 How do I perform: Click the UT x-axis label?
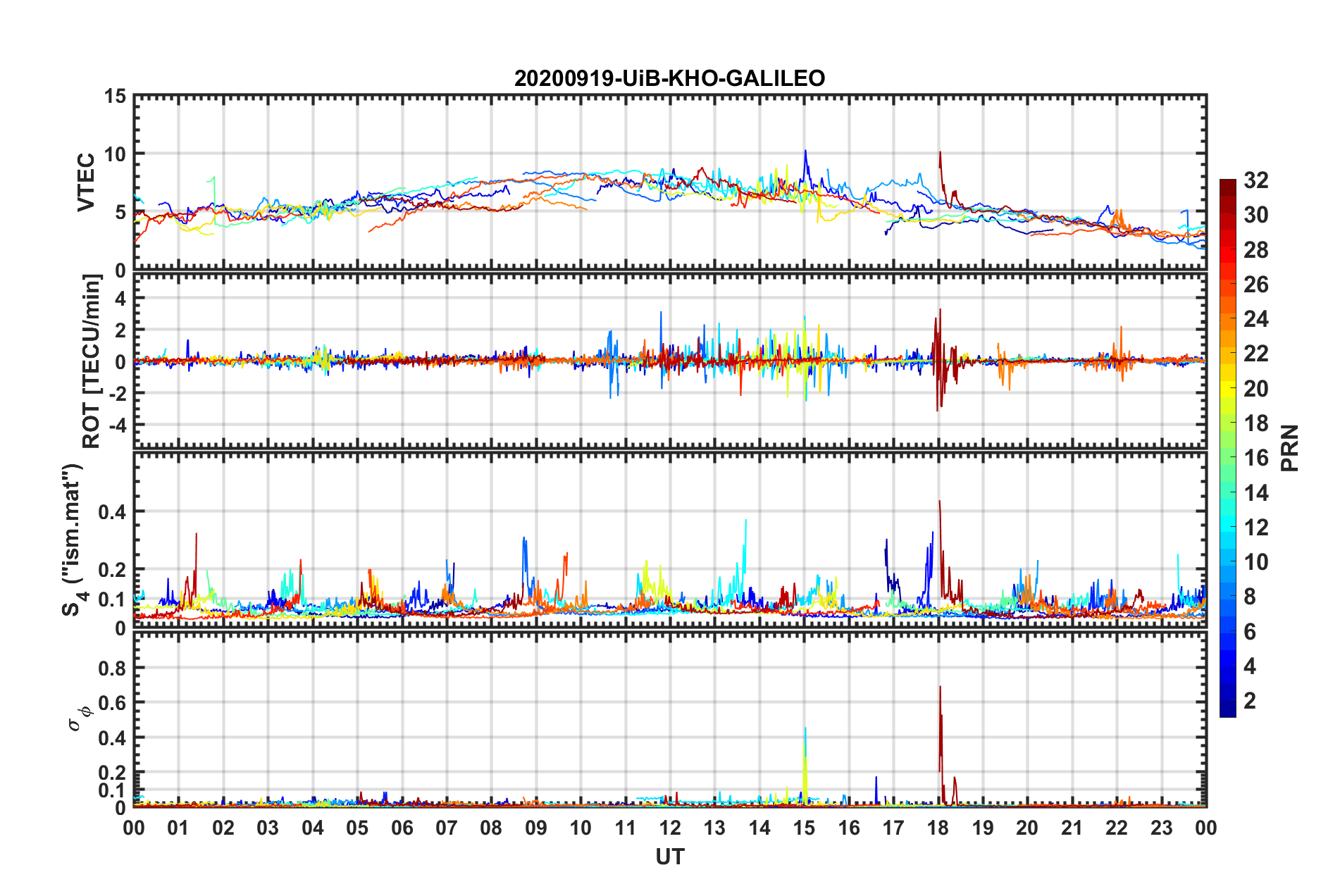point(669,857)
